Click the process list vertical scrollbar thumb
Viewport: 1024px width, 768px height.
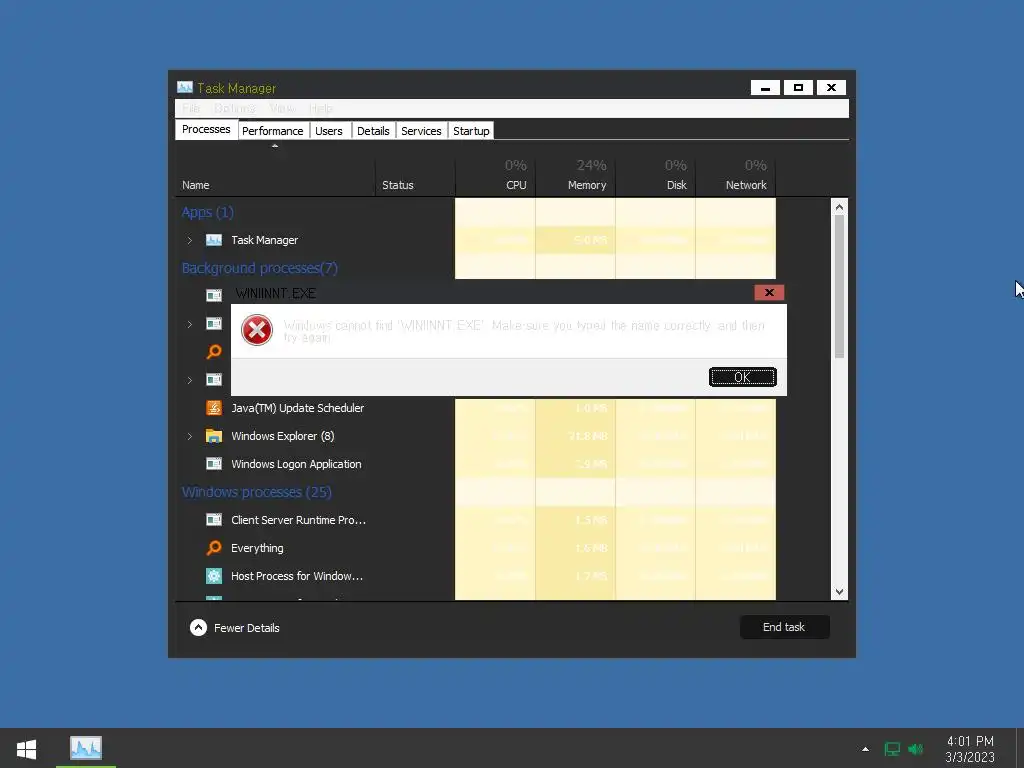[839, 286]
